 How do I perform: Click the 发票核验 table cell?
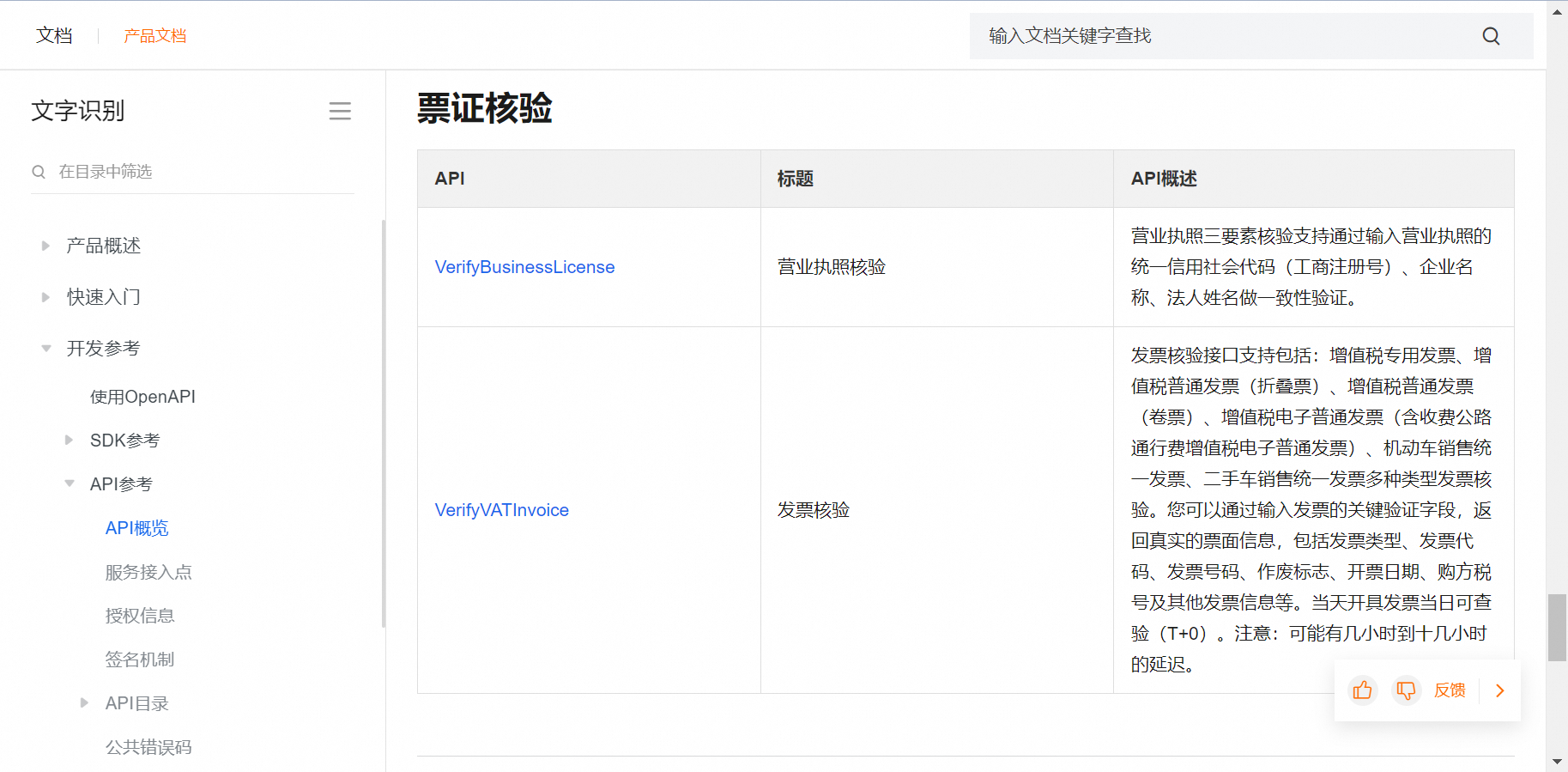tap(937, 510)
